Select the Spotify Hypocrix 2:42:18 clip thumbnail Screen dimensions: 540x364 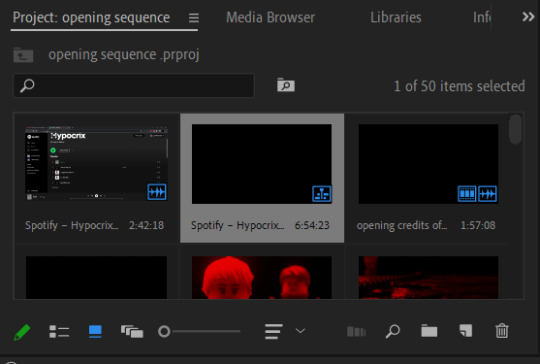[96, 164]
